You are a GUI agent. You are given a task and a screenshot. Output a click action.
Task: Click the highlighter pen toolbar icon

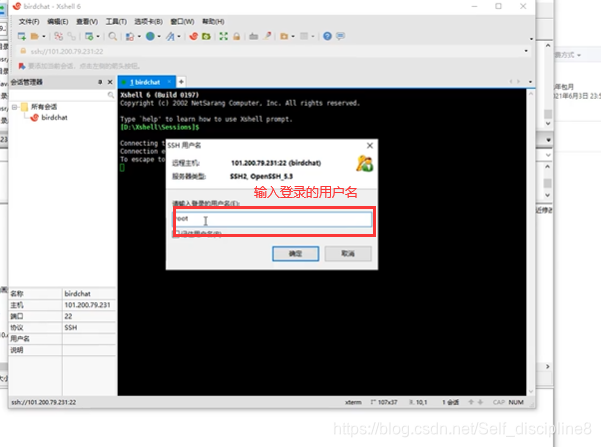pos(268,36)
